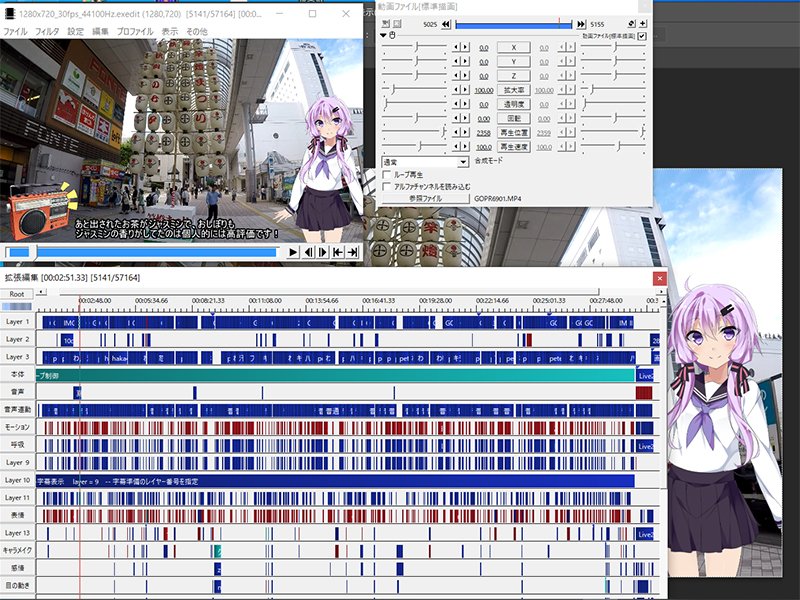Collapse the 動画ファイル section triangle
Viewport: 800px width, 600px height.
383,36
